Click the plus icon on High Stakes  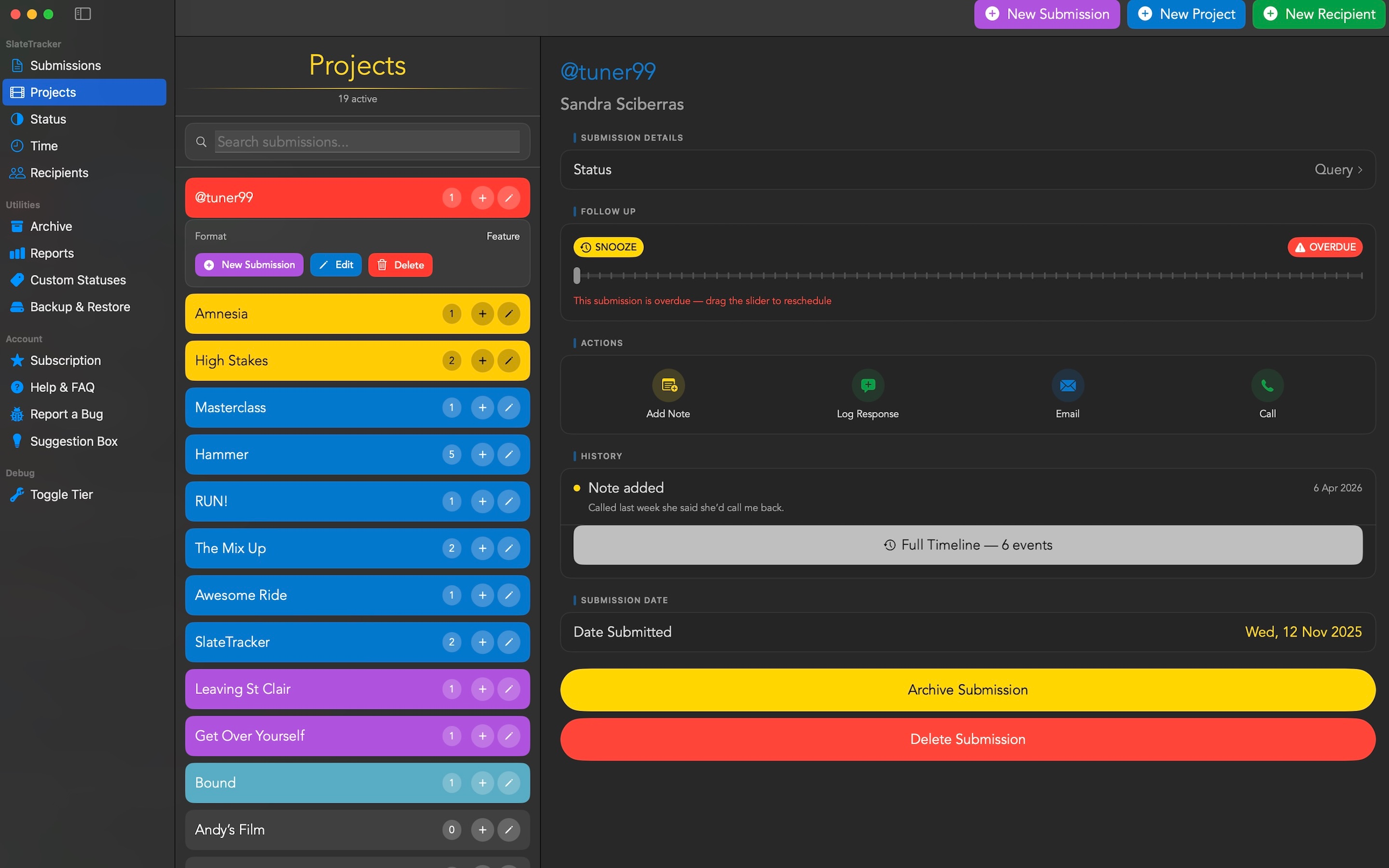click(482, 361)
